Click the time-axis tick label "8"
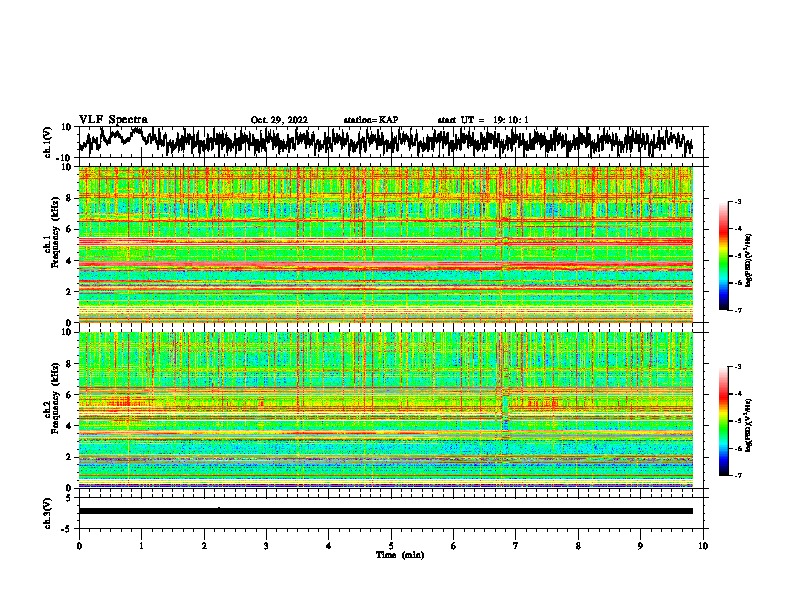The image size is (792, 612). point(578,546)
